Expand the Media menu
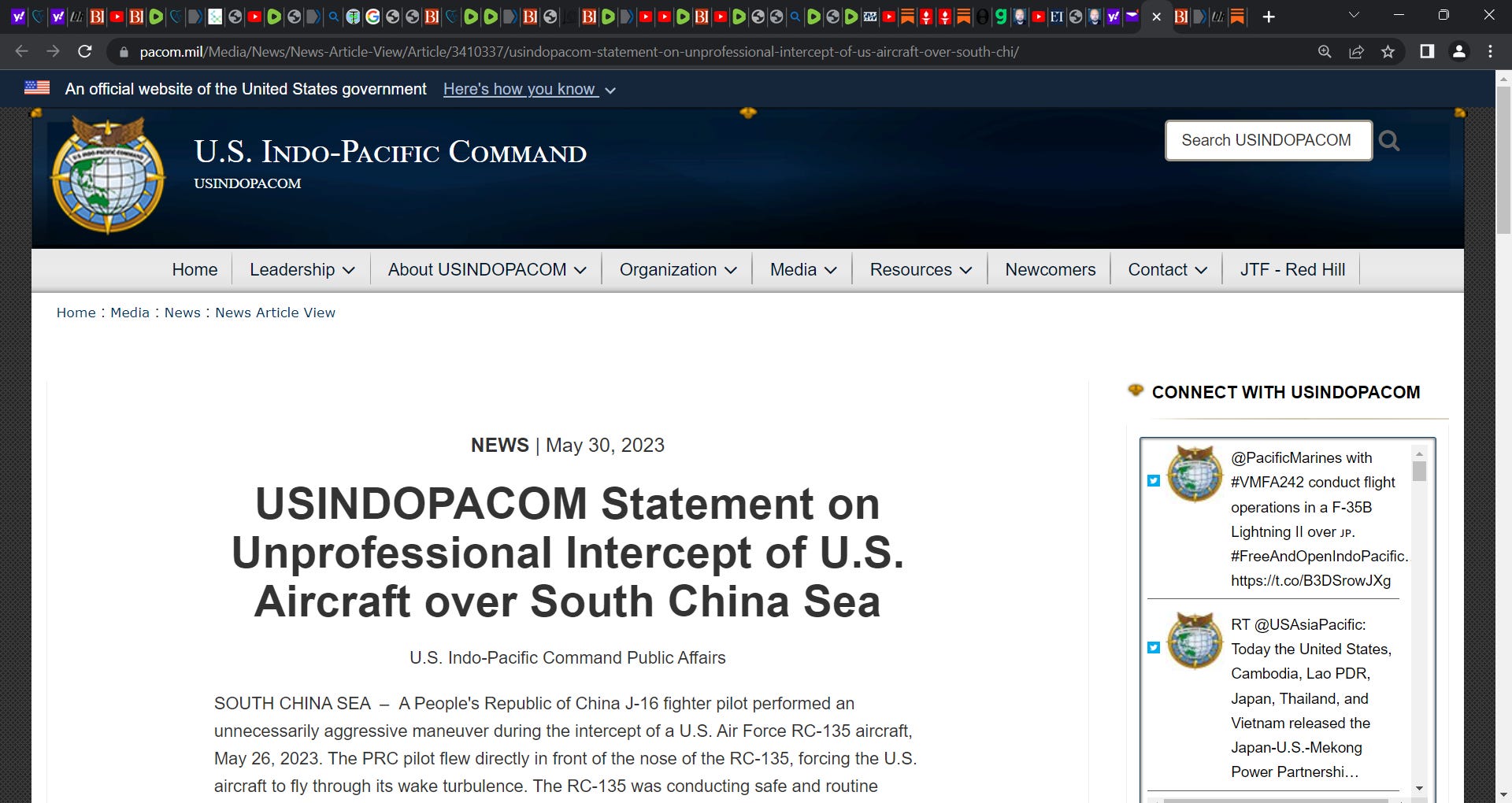1512x803 pixels. 802,270
